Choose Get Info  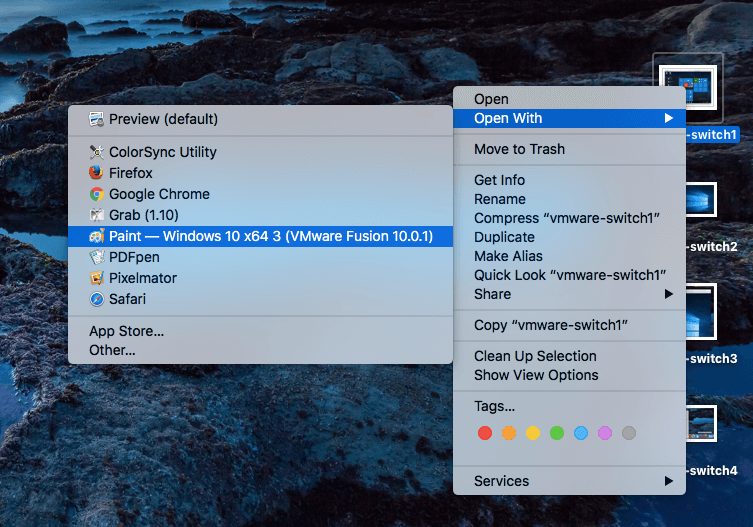[x=569, y=180]
